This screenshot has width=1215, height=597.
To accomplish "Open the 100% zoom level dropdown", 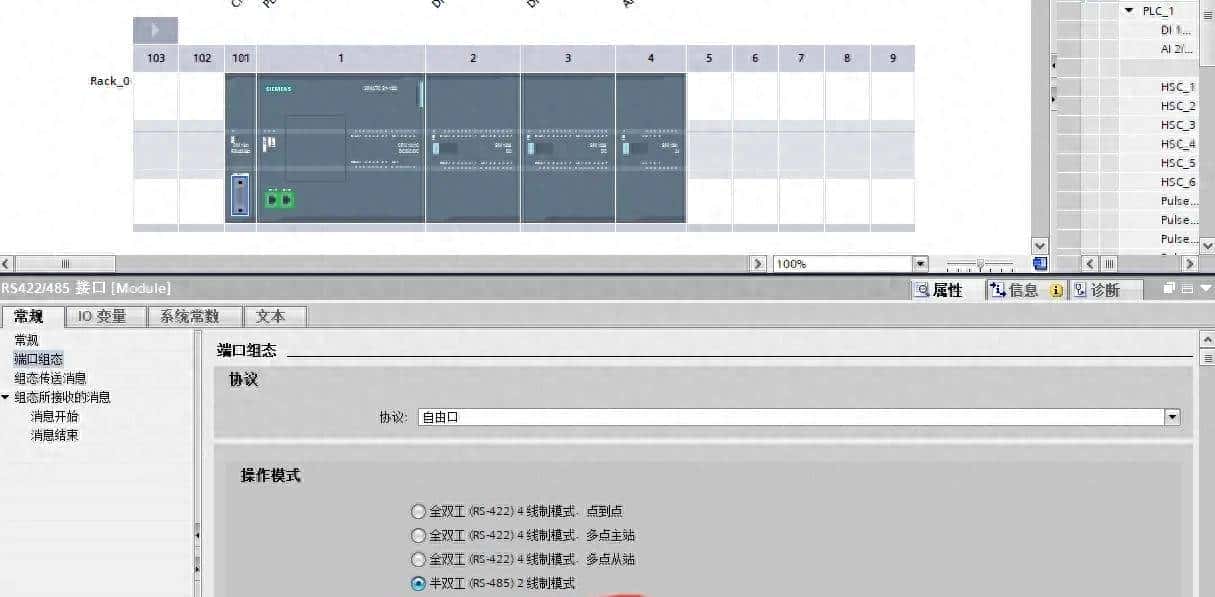I will (920, 264).
